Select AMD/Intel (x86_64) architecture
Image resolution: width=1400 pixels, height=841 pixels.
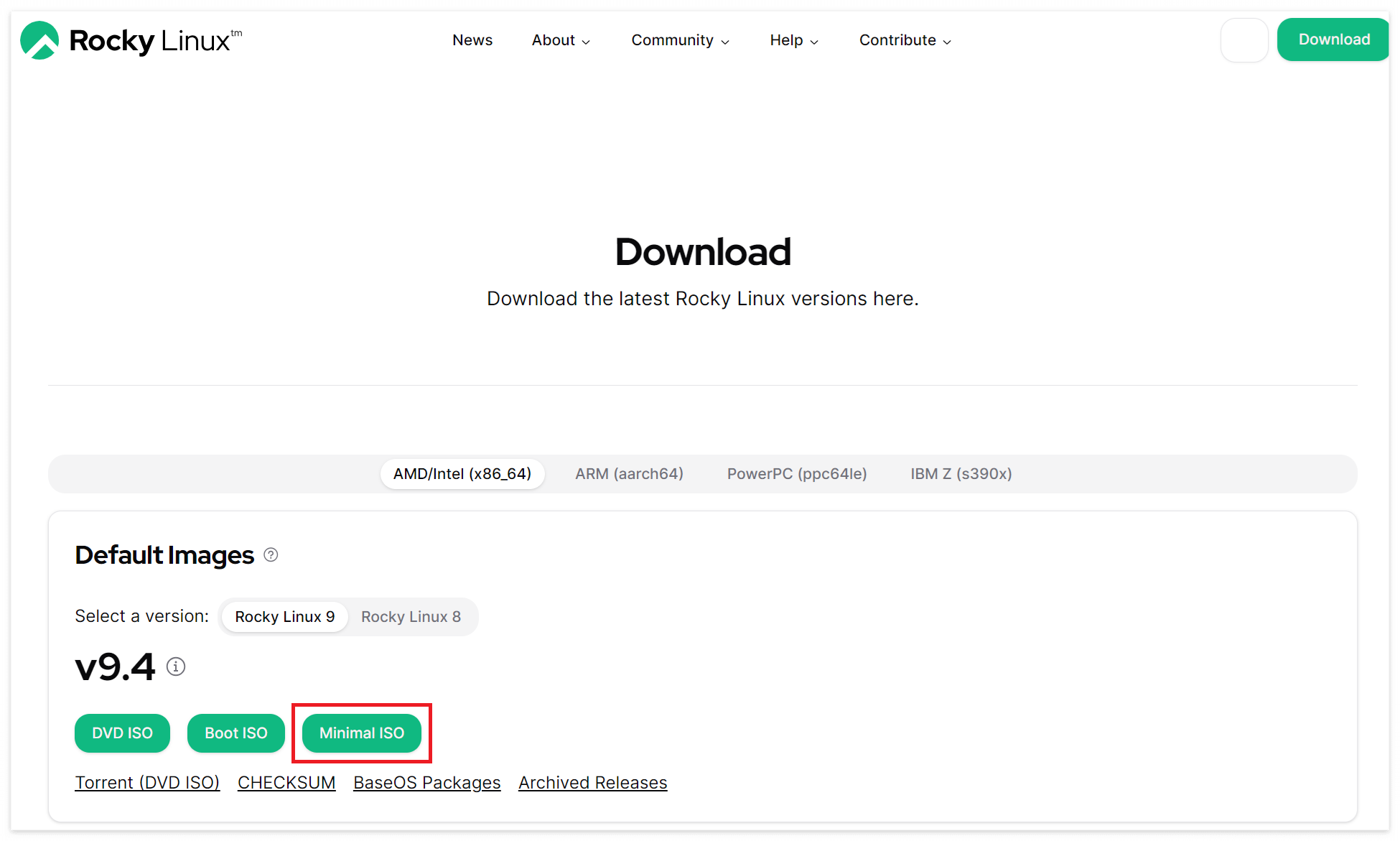coord(462,474)
